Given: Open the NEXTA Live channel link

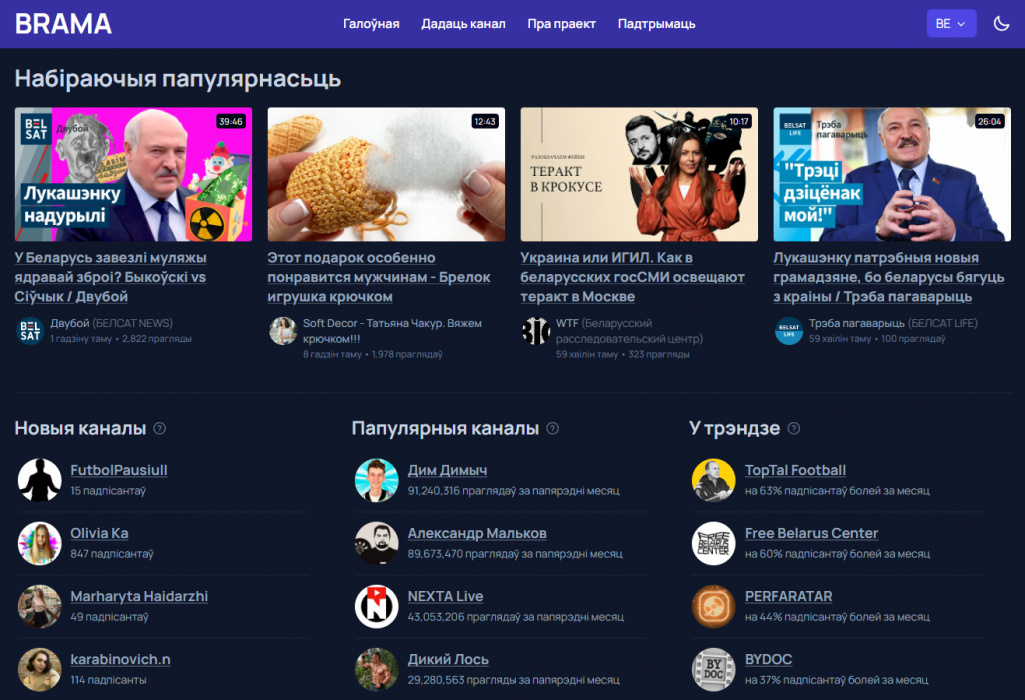Looking at the screenshot, I should tap(445, 596).
